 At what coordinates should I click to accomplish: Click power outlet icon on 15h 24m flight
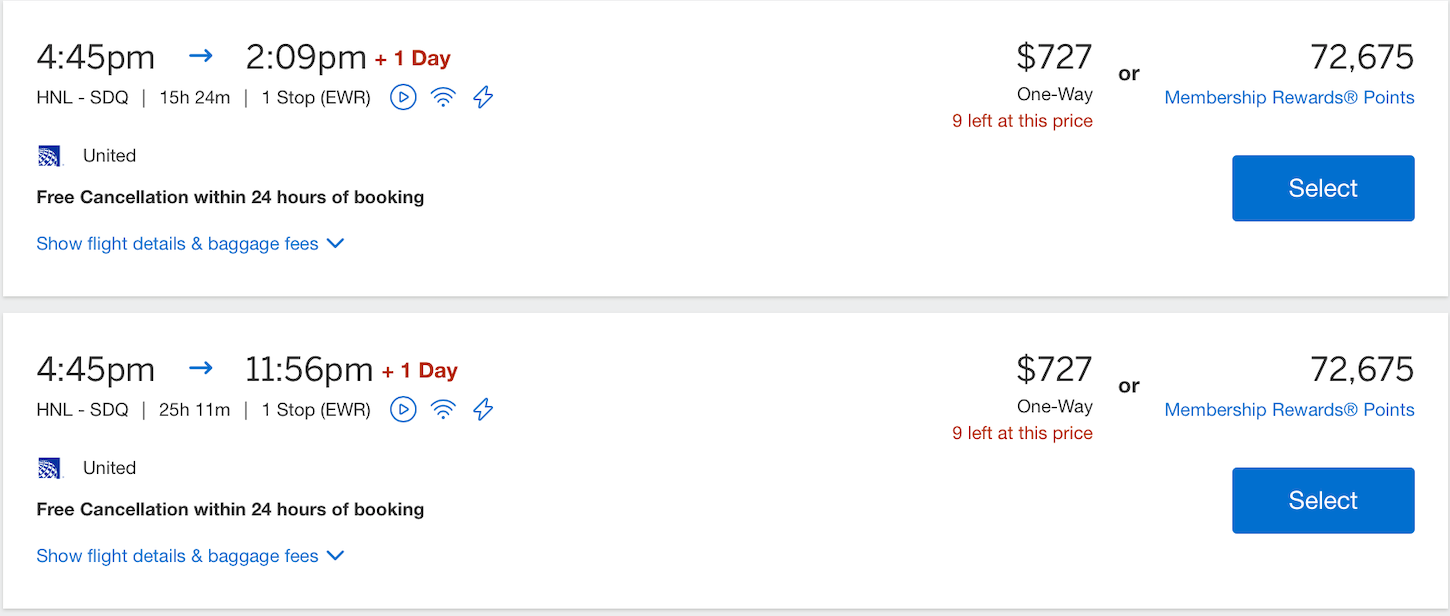point(483,97)
